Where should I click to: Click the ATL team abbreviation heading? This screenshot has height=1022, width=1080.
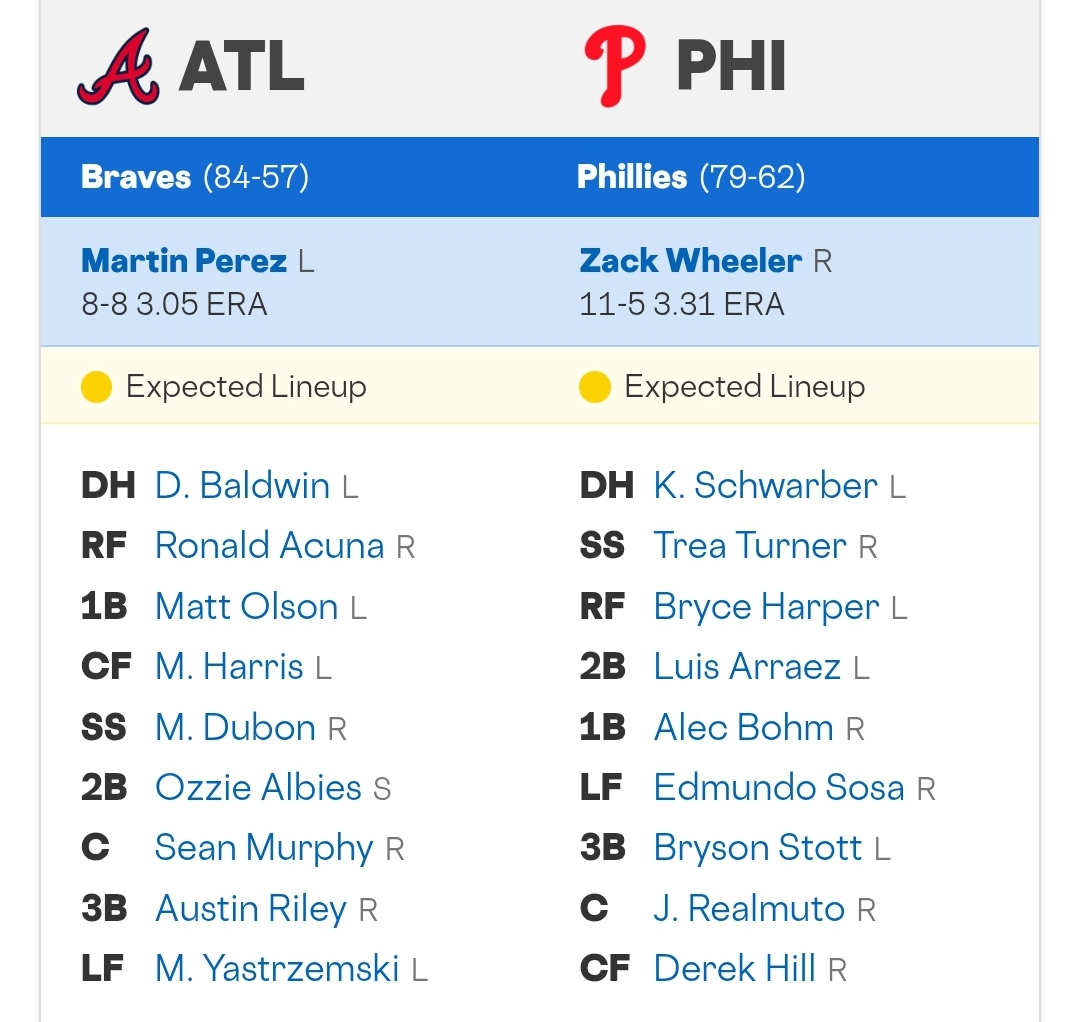pos(241,66)
